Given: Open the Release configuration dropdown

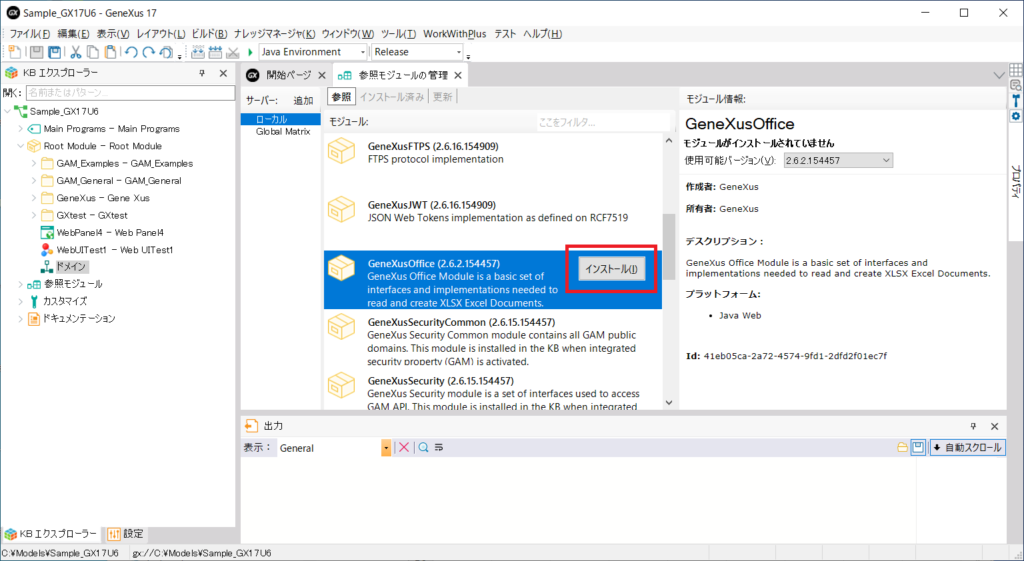Looking at the screenshot, I should (459, 52).
